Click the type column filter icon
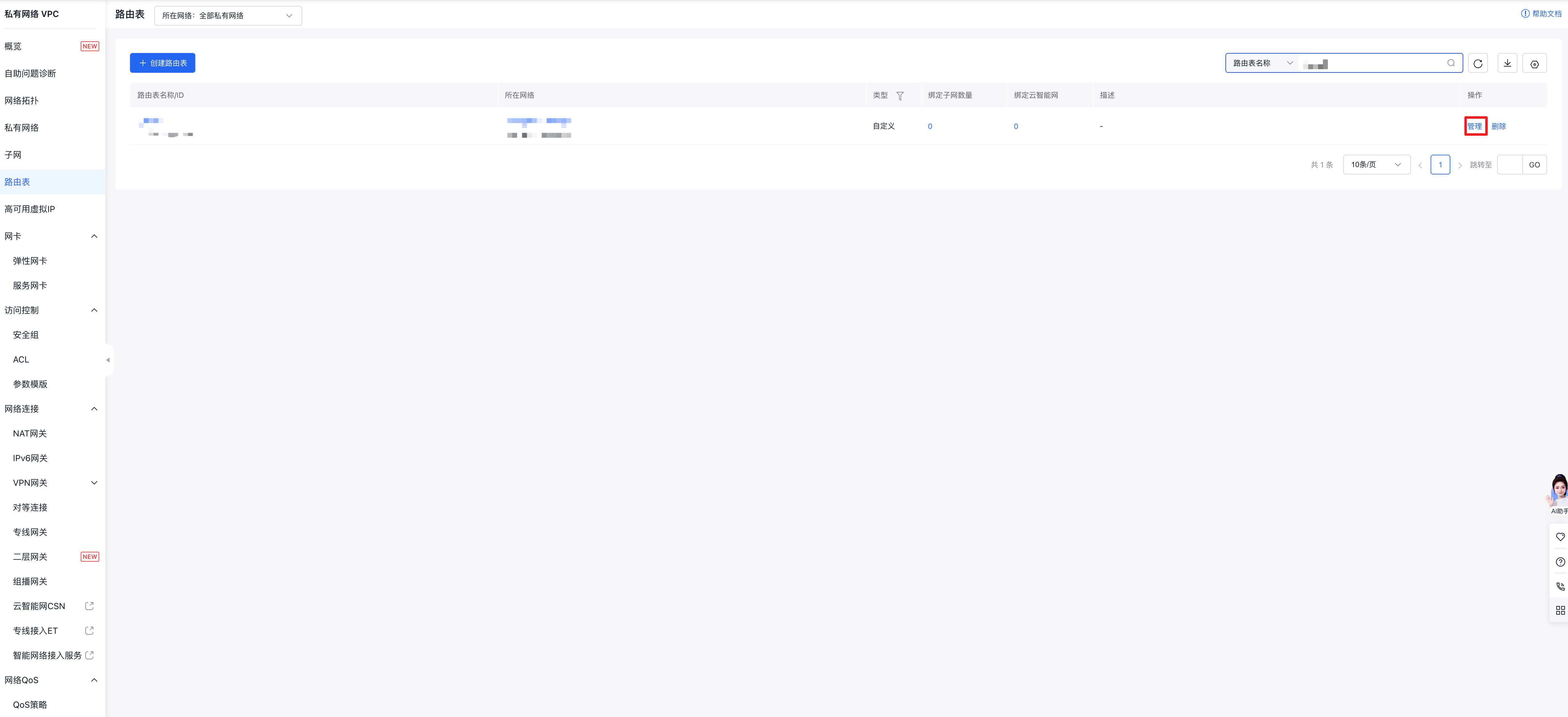 (900, 96)
